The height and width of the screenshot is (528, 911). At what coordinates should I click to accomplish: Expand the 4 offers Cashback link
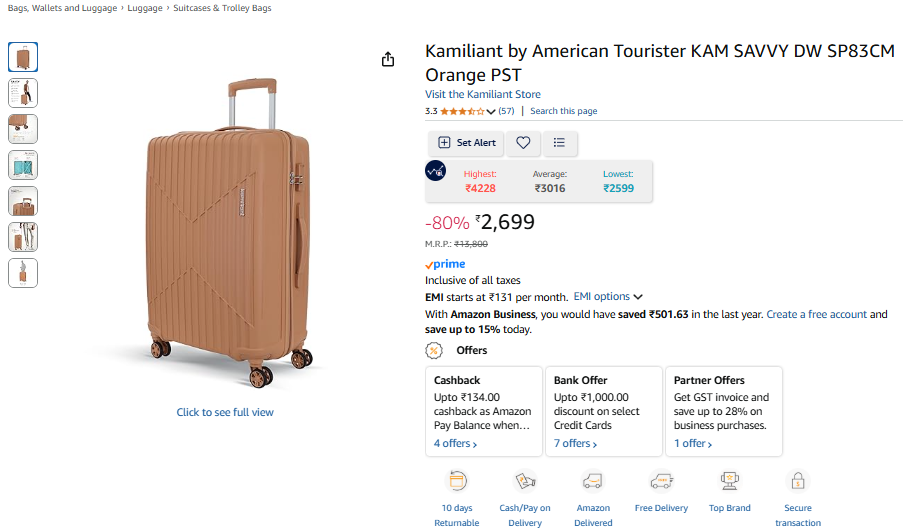coord(455,443)
